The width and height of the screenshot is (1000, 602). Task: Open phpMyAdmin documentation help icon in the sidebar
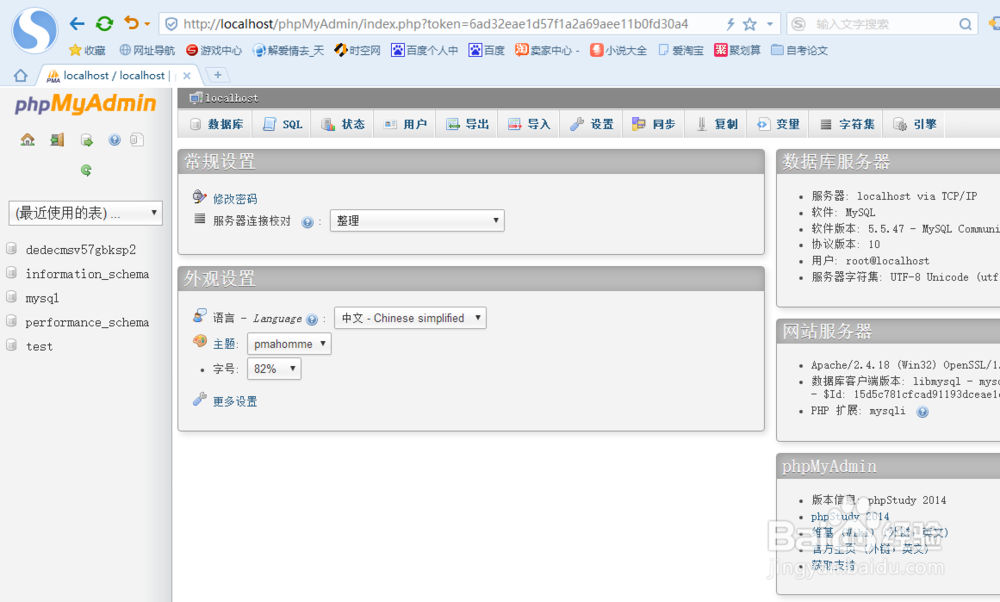pyautogui.click(x=114, y=140)
